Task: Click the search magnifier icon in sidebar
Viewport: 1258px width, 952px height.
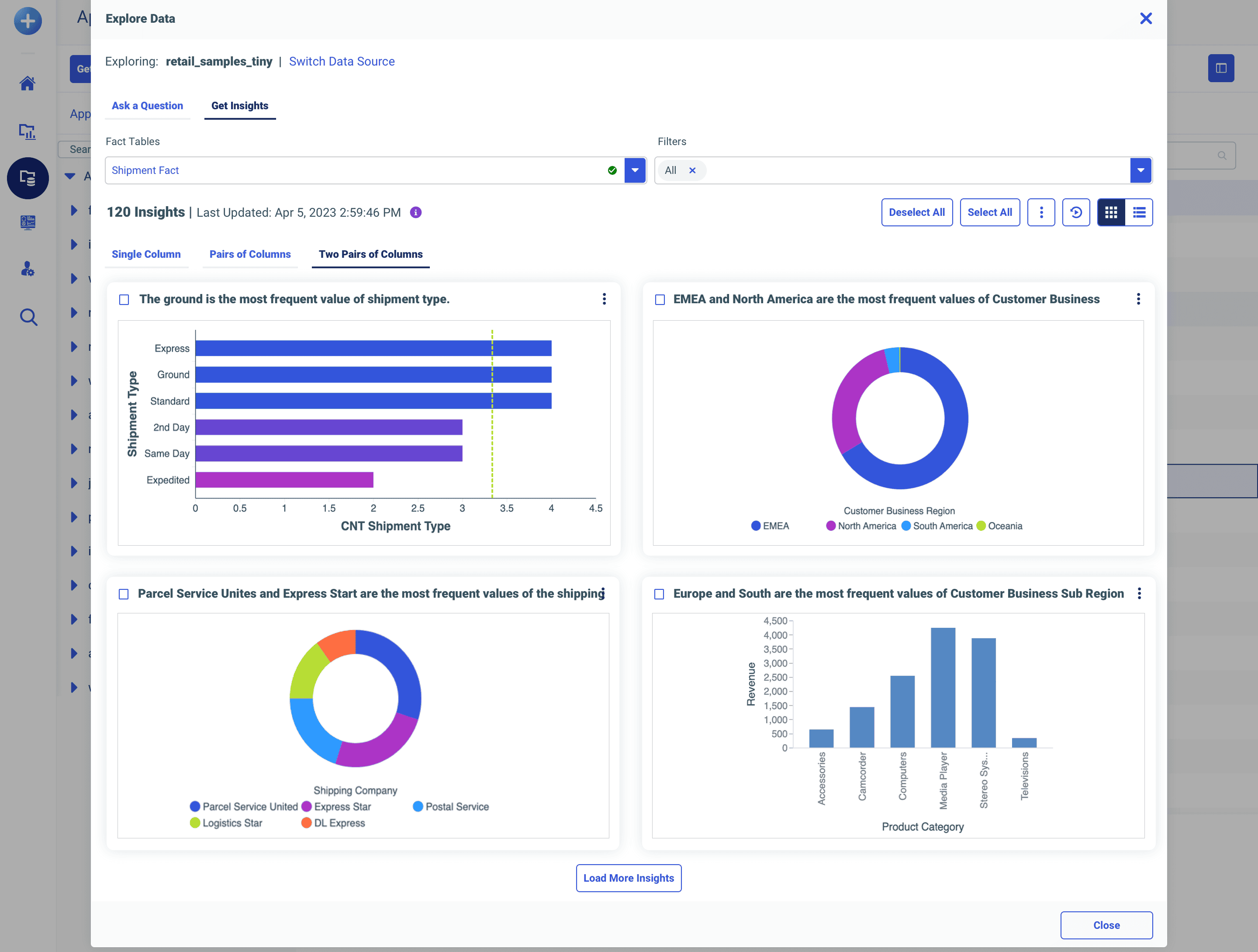Action: click(28, 317)
